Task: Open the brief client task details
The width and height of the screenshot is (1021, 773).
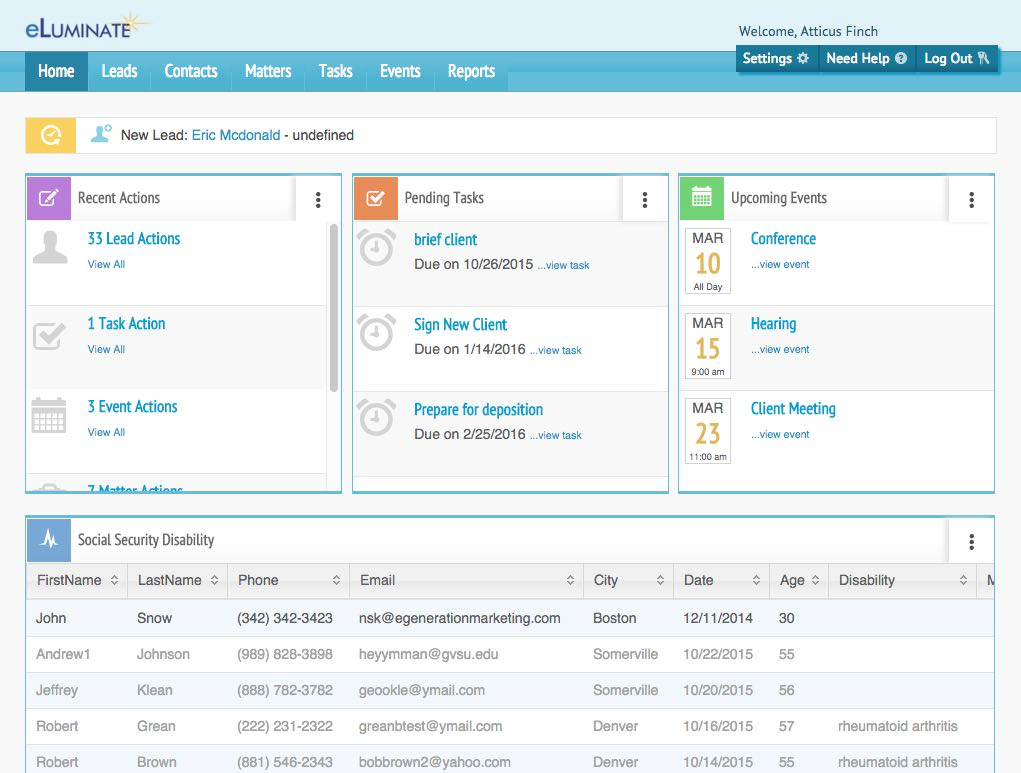Action: (446, 240)
